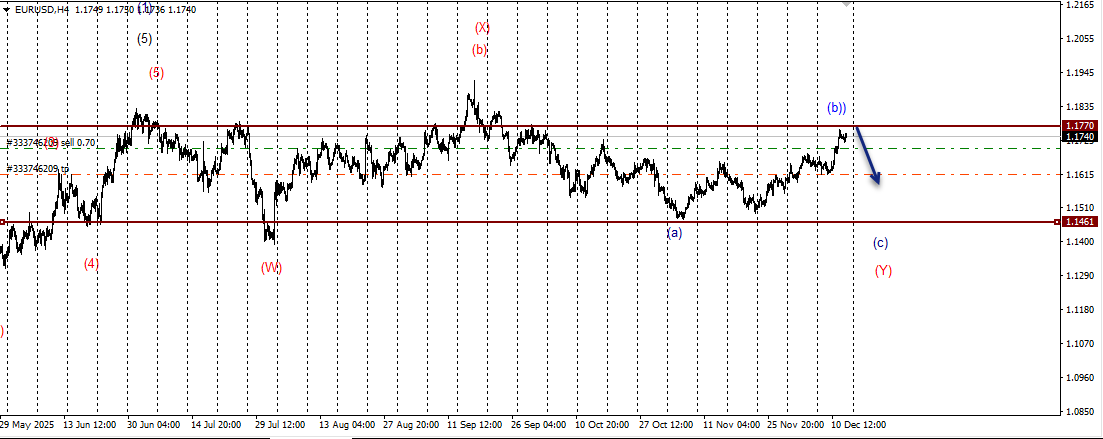Click the 13 Aug 04:00 time axis label

[346, 425]
